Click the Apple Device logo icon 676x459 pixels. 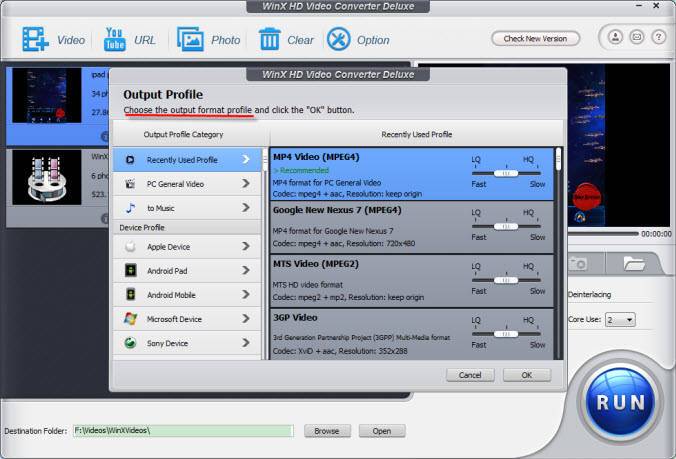pyautogui.click(x=130, y=247)
